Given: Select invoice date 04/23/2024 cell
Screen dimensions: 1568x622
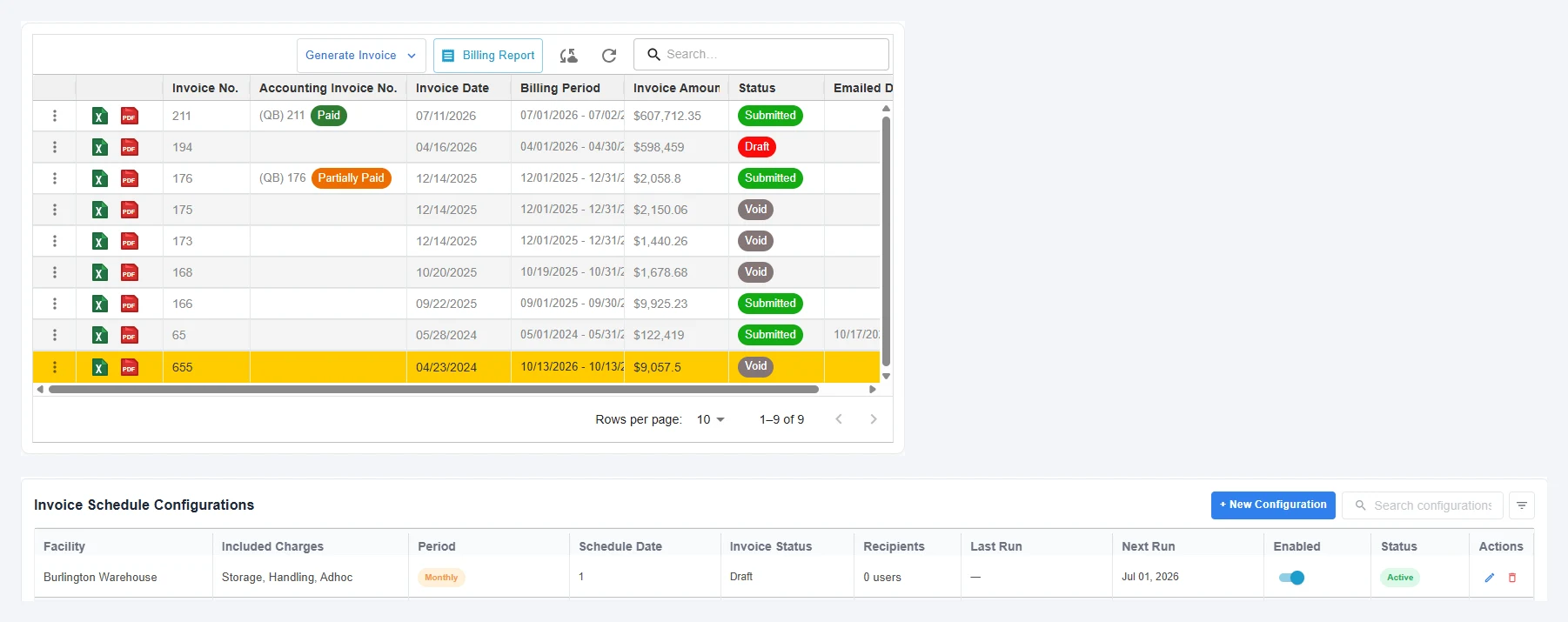Looking at the screenshot, I should 459,367.
